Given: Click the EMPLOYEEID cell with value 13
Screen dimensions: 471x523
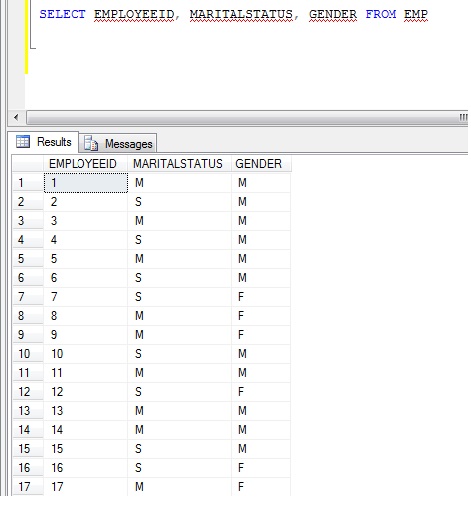Looking at the screenshot, I should coord(86,411).
